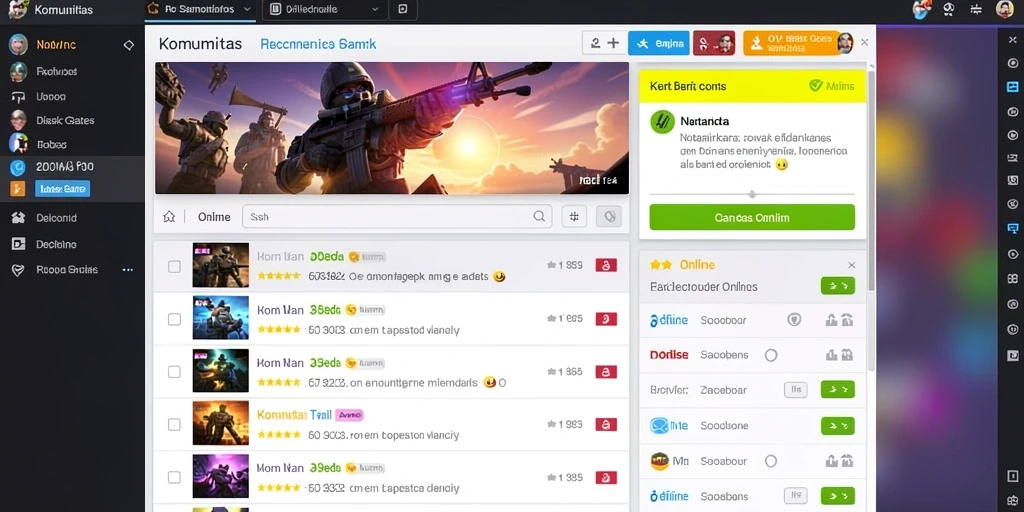
Task: Click the magnifier icon in the search field
Action: 539,216
